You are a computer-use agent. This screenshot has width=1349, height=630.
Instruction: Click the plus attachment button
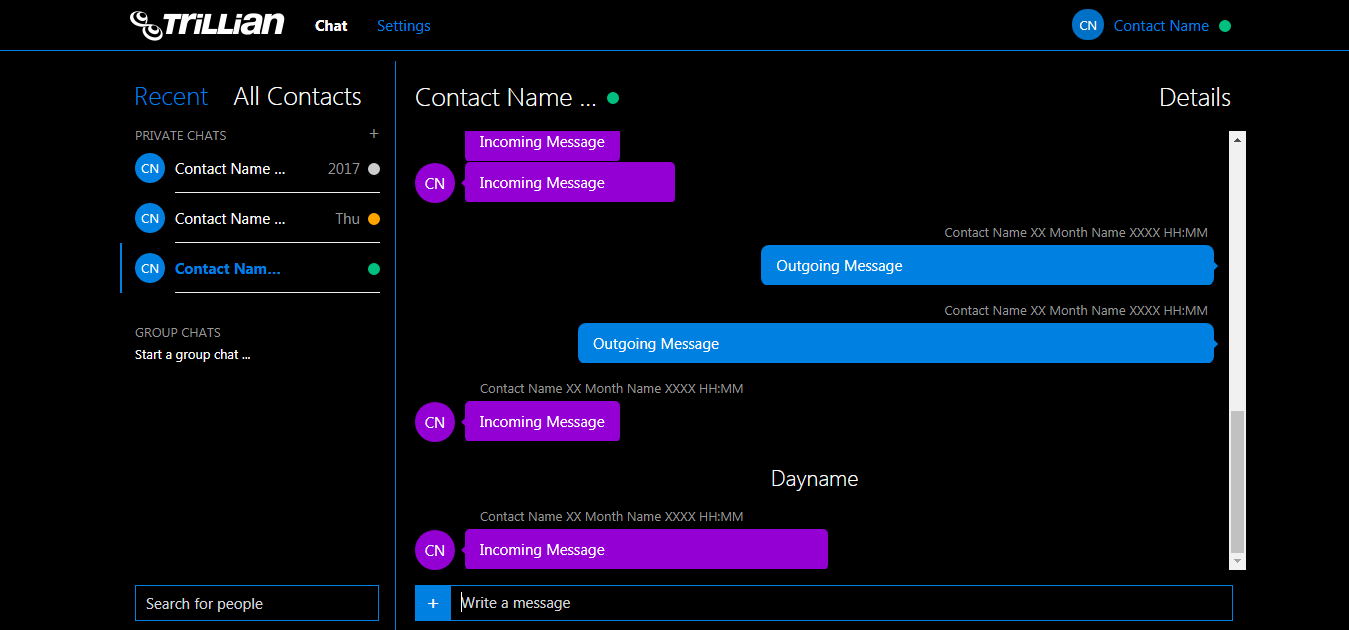coord(433,603)
